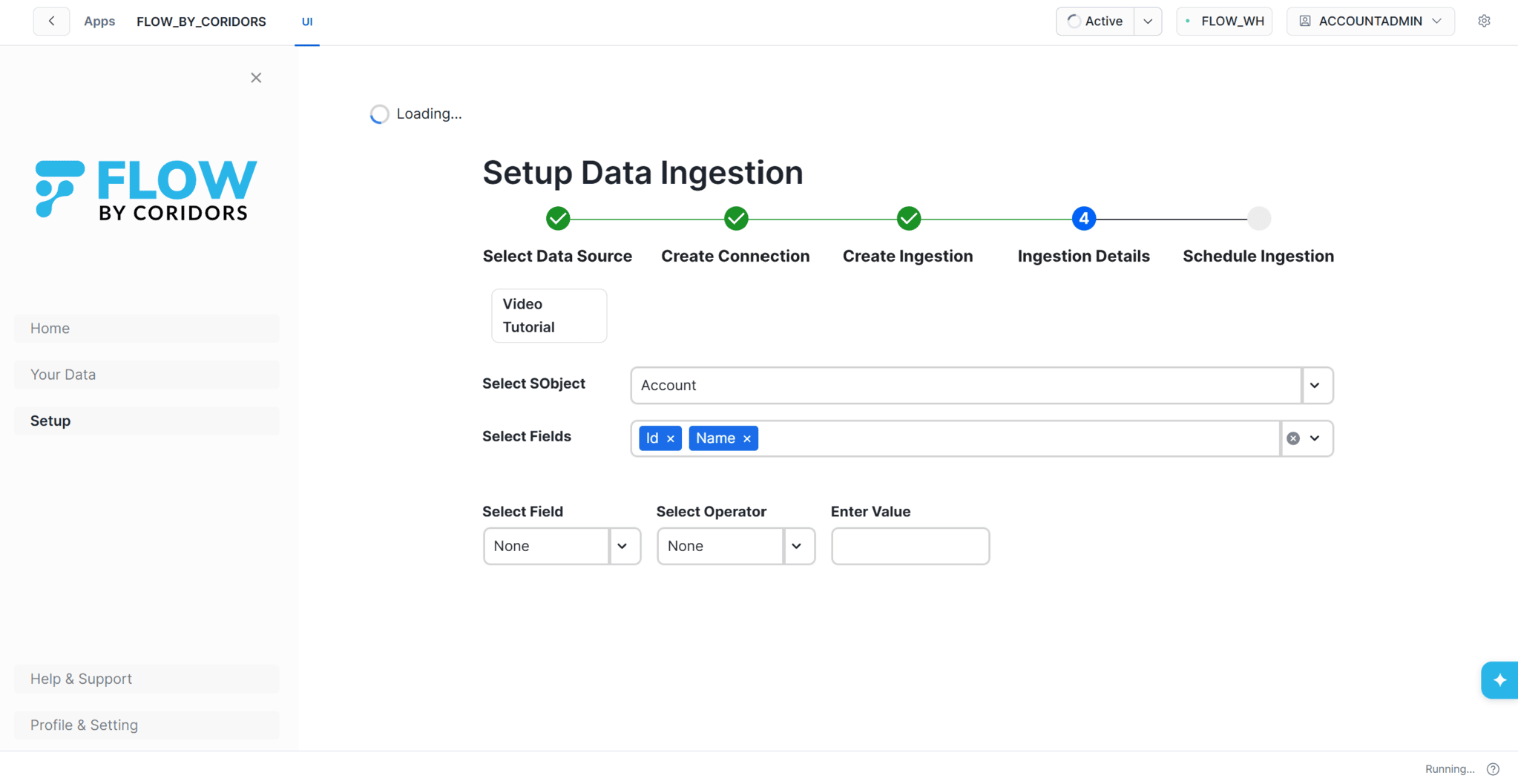Click the Apps breadcrumb link
The image size is (1518, 784).
coord(99,22)
